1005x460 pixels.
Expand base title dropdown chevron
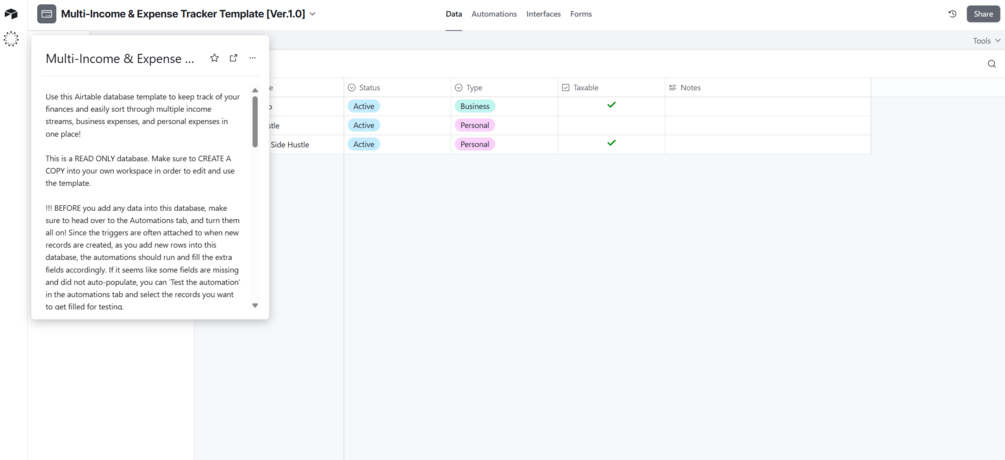(x=313, y=13)
